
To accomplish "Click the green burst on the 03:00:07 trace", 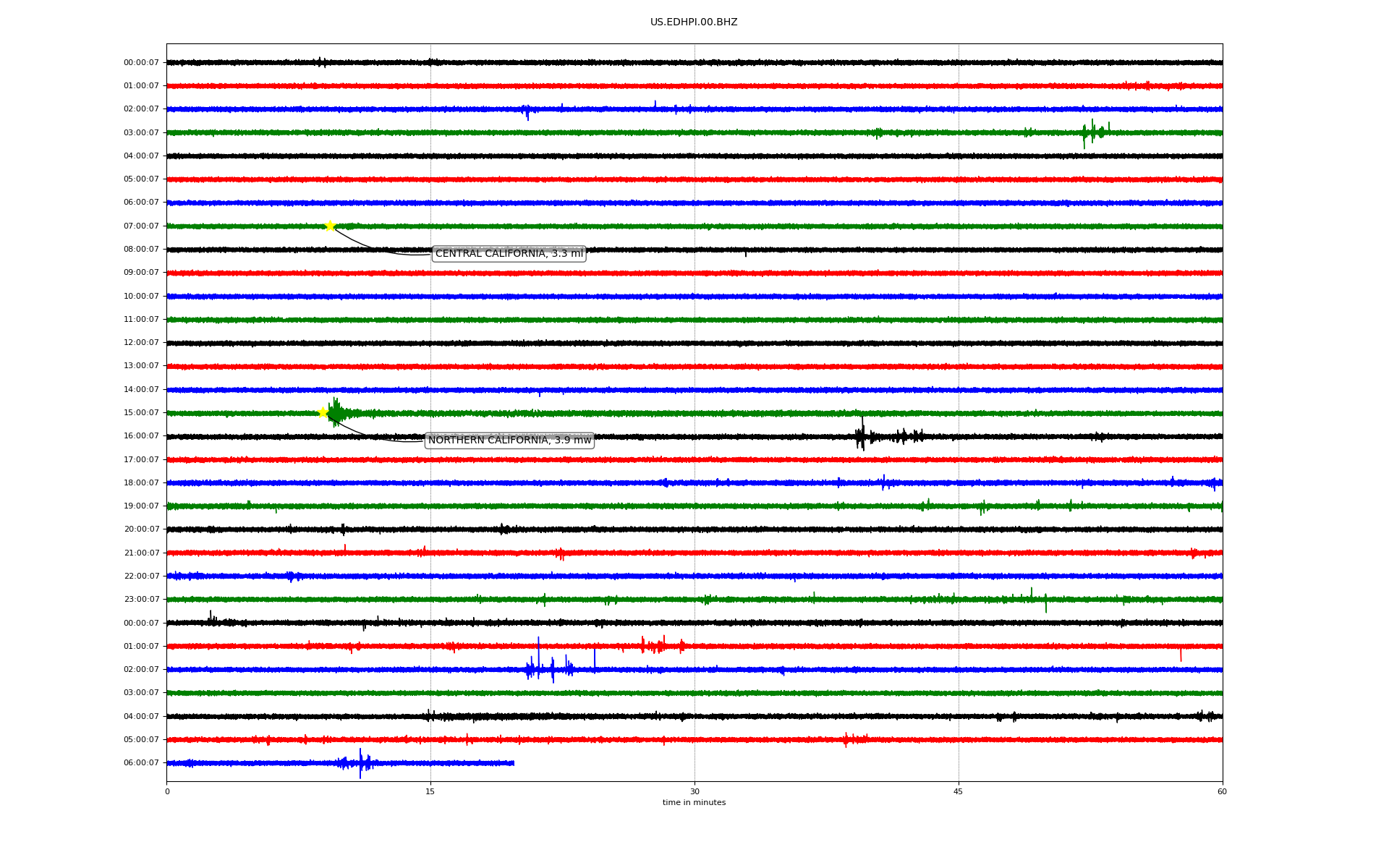I will 1092,132.
